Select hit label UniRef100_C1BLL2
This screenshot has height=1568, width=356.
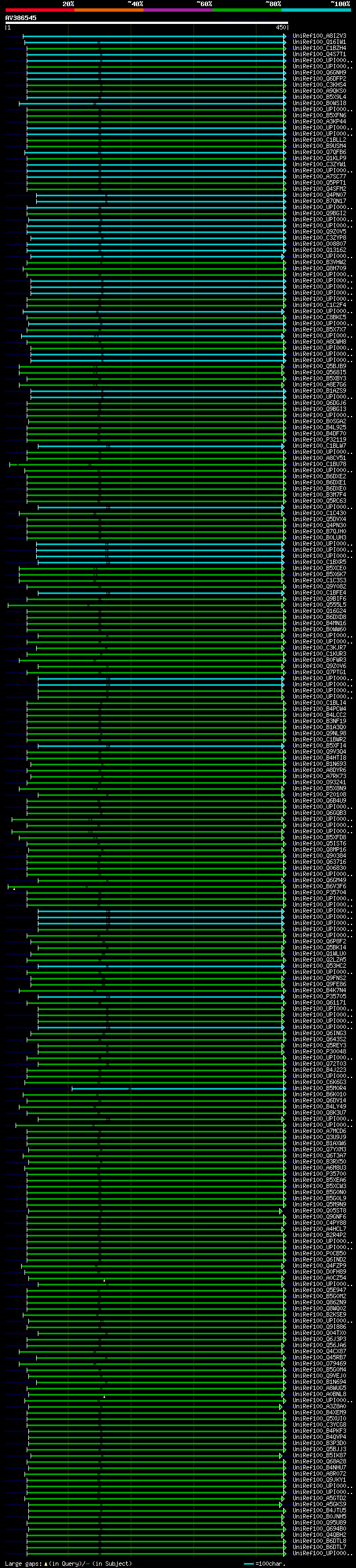[319, 140]
